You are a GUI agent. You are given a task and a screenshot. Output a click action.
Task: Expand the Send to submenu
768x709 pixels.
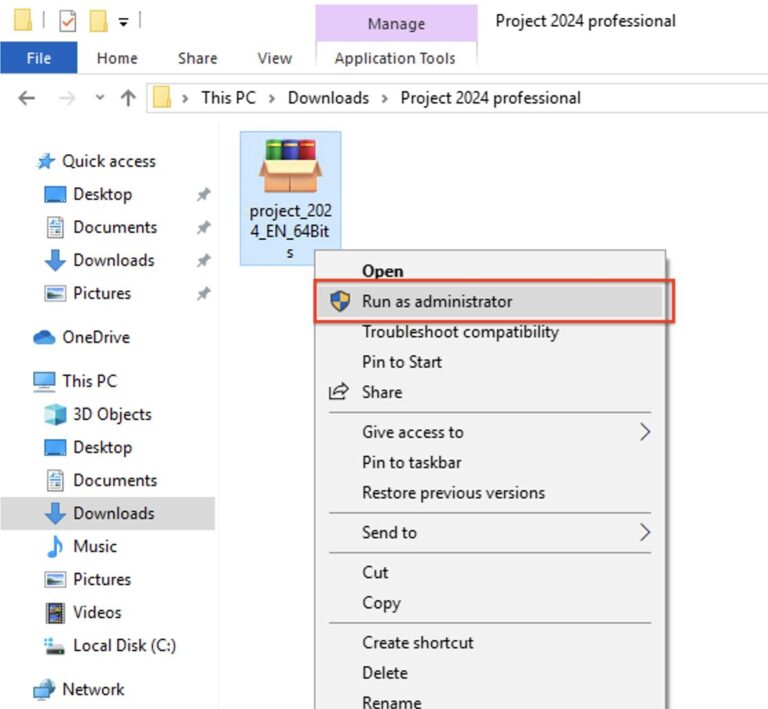(x=490, y=533)
